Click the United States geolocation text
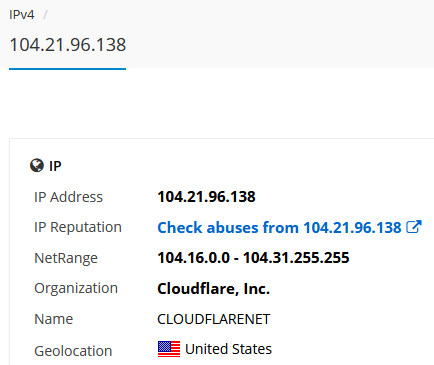434x365 pixels. point(228,349)
